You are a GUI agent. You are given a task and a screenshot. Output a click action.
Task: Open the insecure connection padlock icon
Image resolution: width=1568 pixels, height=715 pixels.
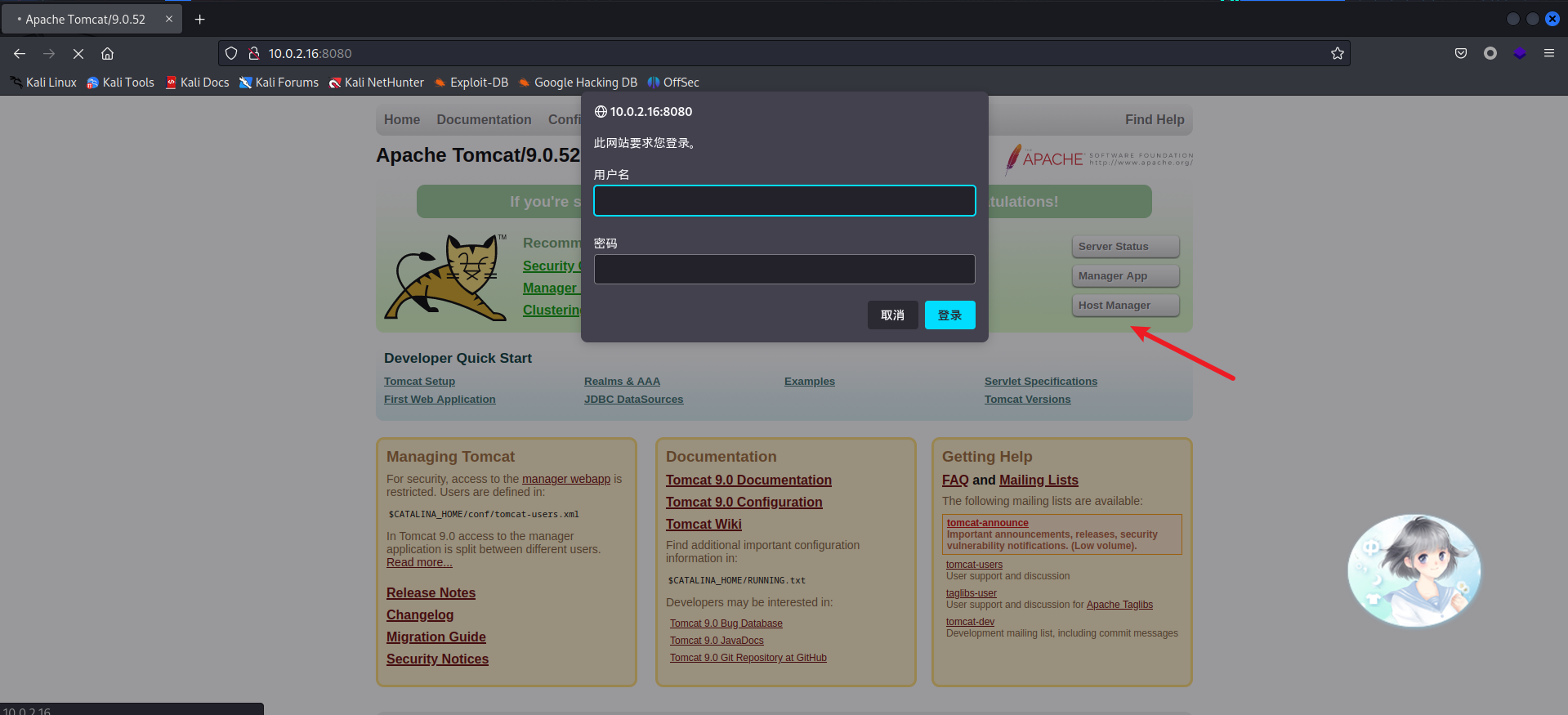click(x=254, y=53)
